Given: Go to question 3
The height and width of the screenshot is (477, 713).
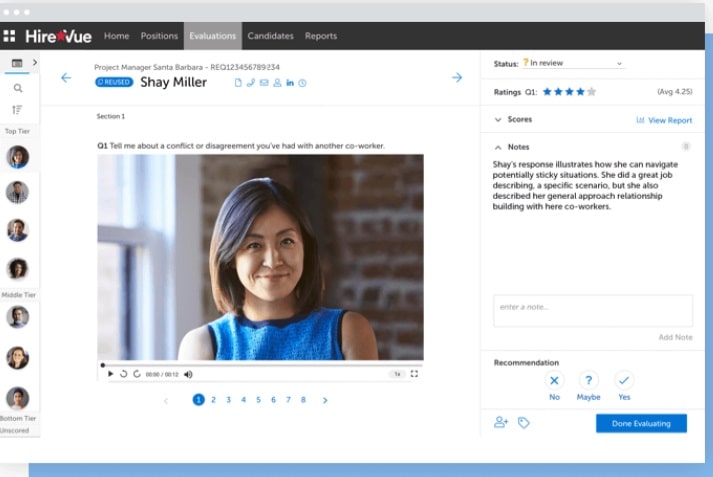Looking at the screenshot, I should click(x=229, y=400).
